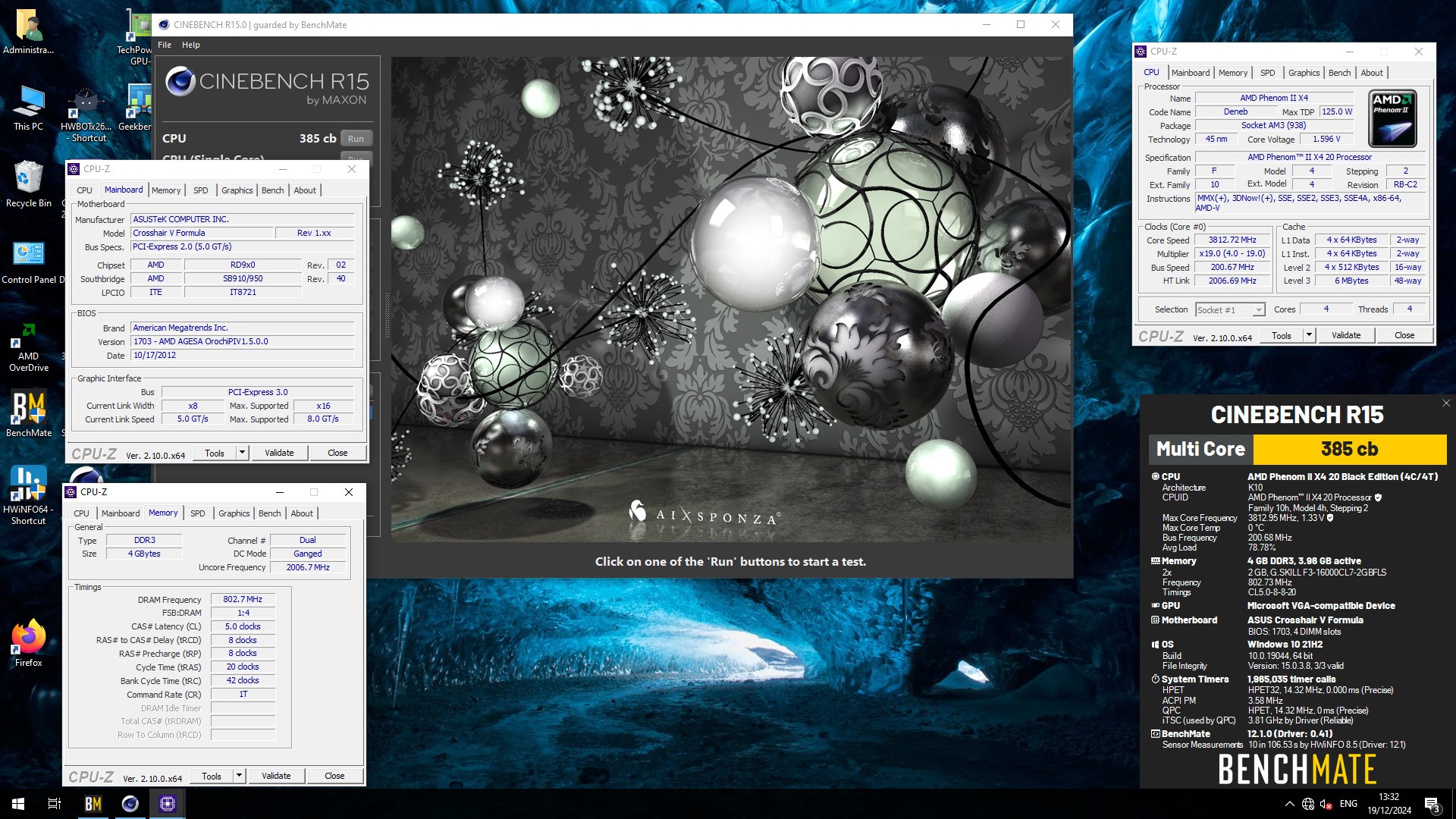This screenshot has height=819, width=1456.
Task: Open HWiNFO64 shortcut icon
Action: click(x=29, y=495)
